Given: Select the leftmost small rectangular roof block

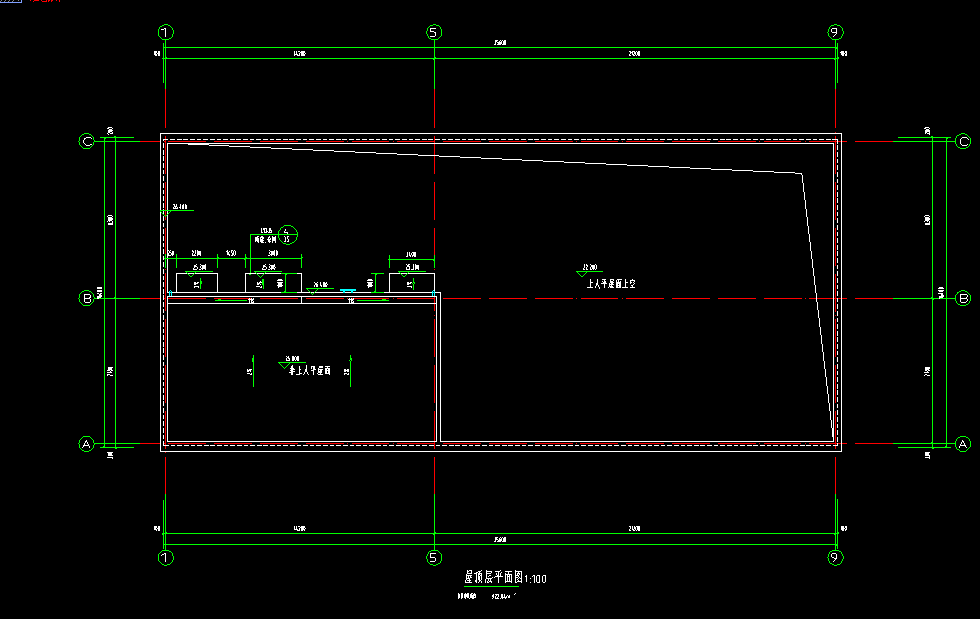Looking at the screenshot, I should pyautogui.click(x=197, y=282).
